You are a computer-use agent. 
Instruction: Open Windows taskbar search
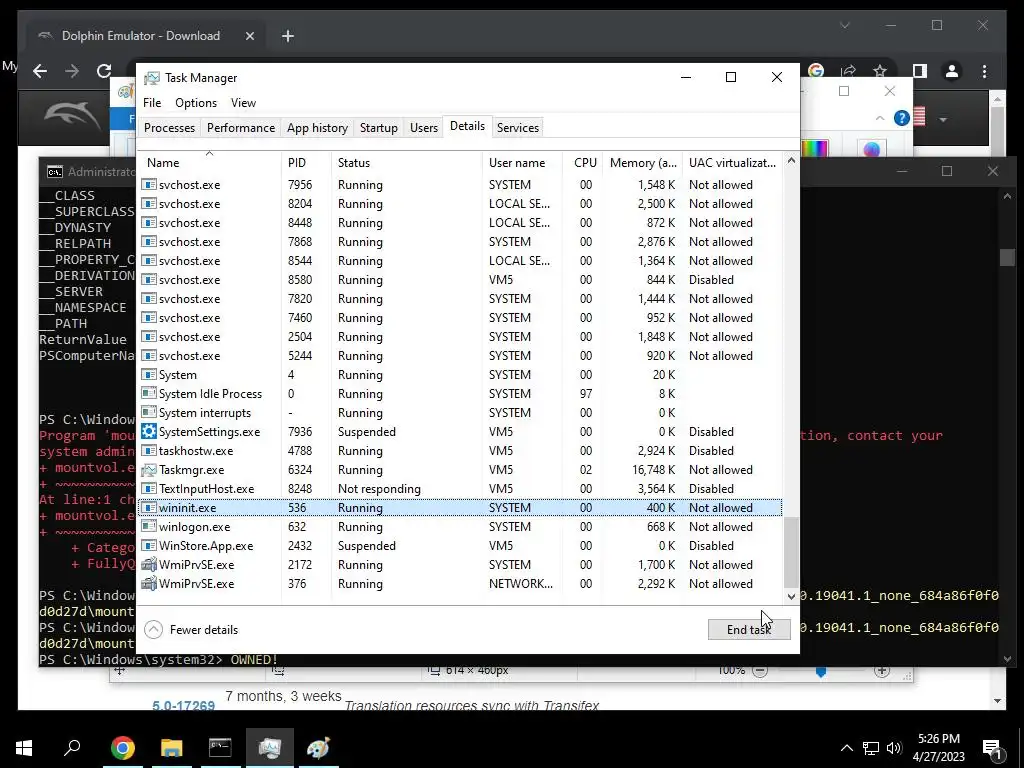pyautogui.click(x=72, y=748)
